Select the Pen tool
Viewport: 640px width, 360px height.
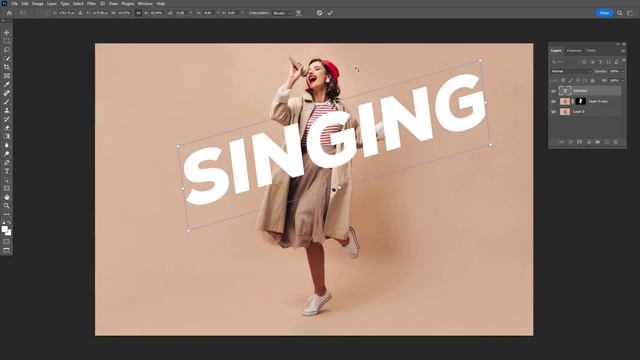[x=7, y=162]
